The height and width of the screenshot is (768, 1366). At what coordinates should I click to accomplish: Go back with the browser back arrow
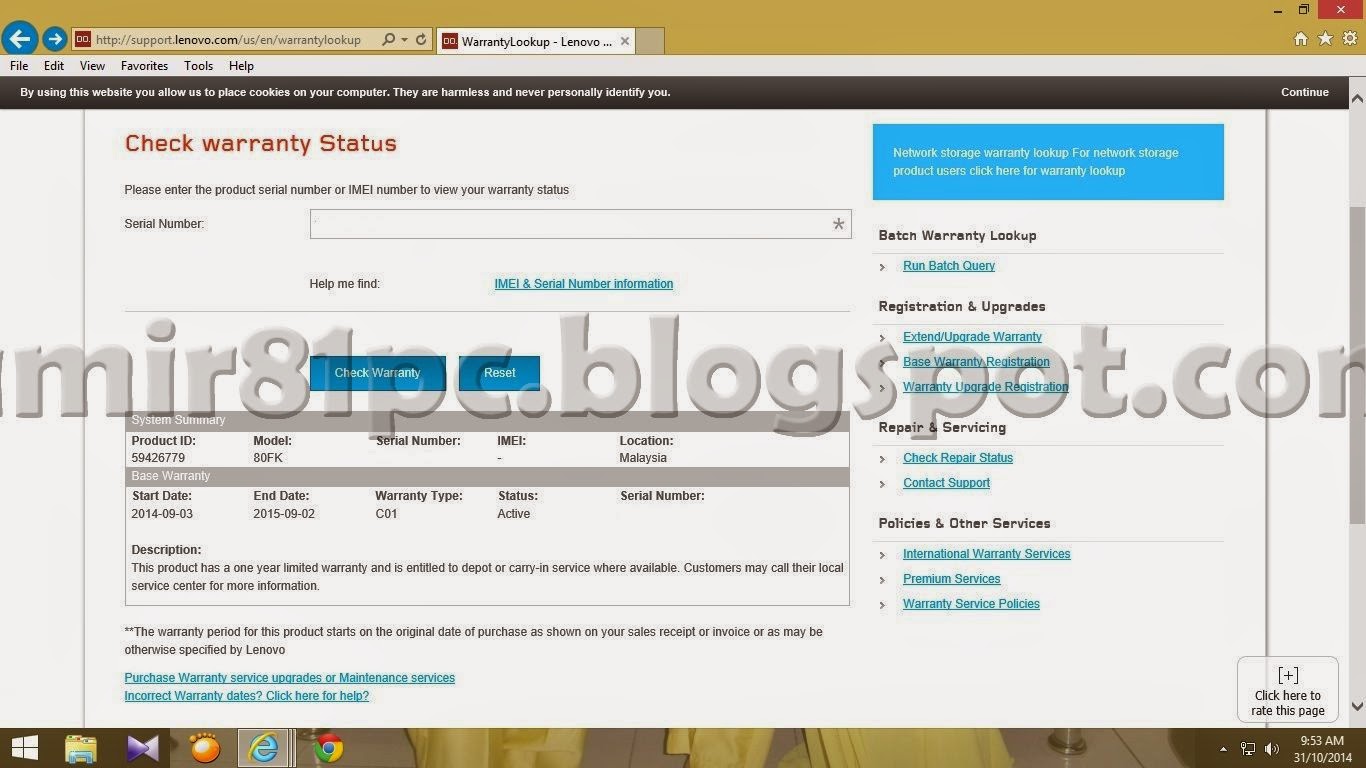[19, 39]
